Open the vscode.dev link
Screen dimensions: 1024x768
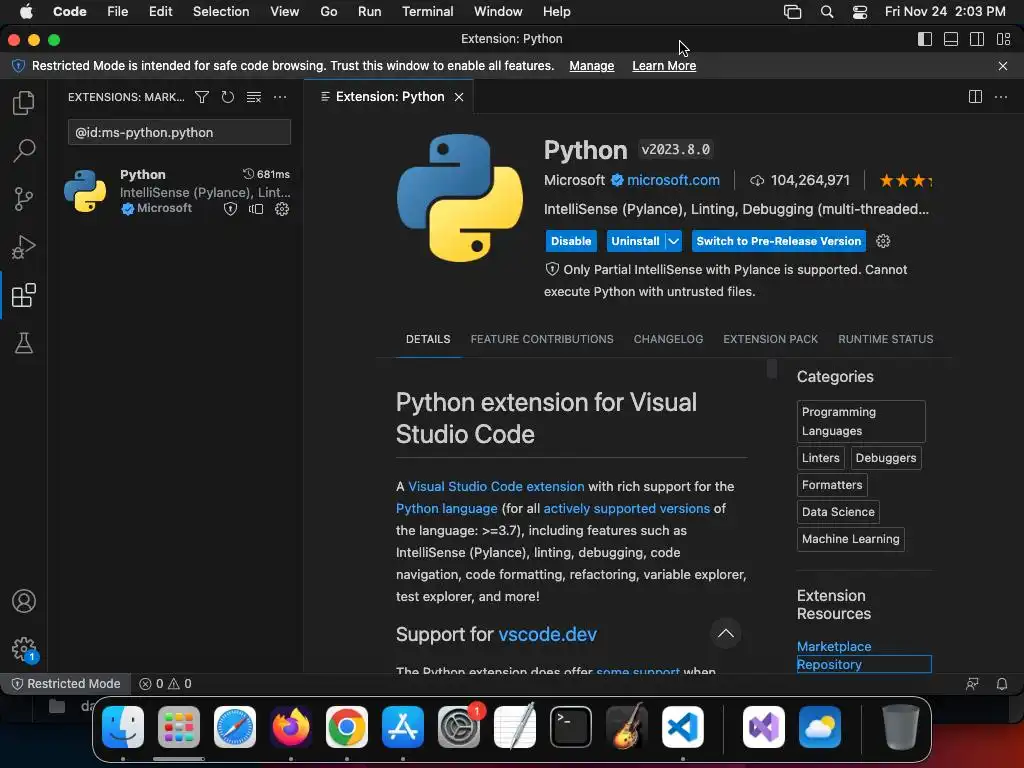click(547, 634)
